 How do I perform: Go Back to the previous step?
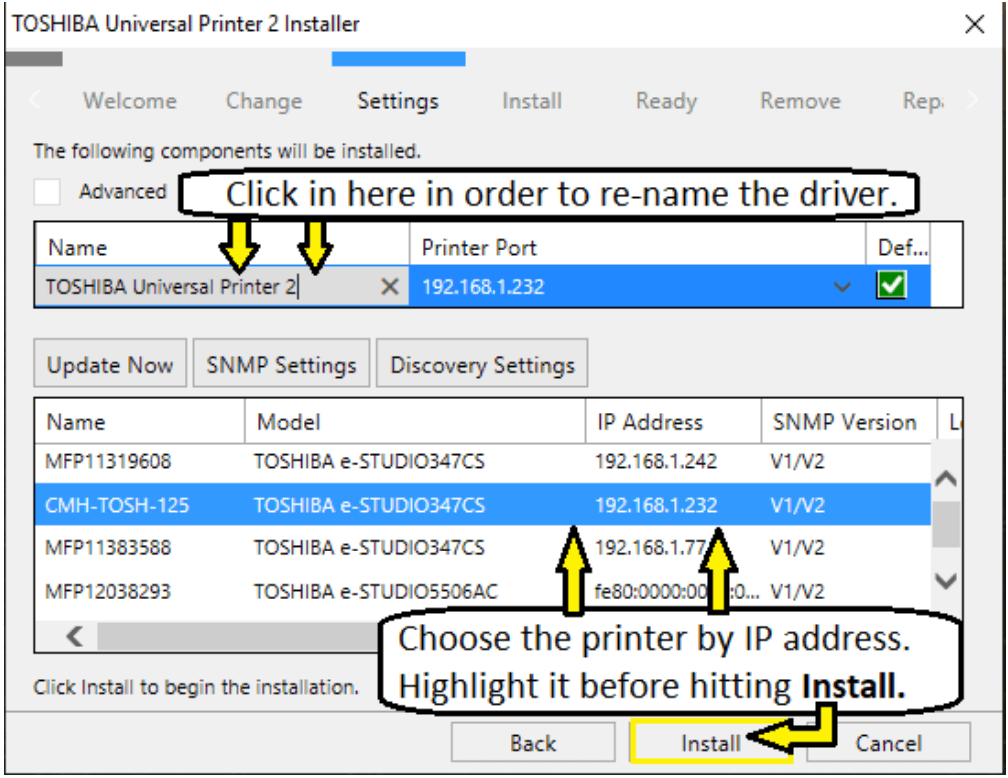(x=533, y=743)
